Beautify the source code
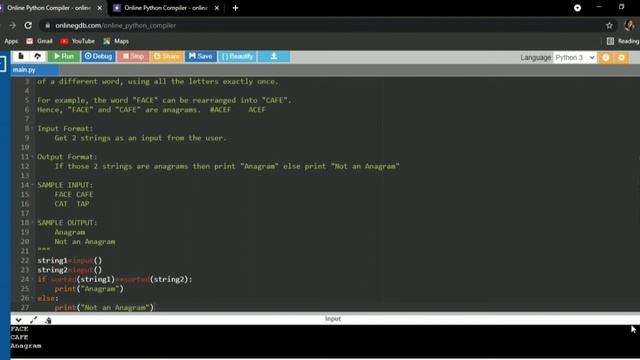The width and height of the screenshot is (640, 360). [238, 56]
